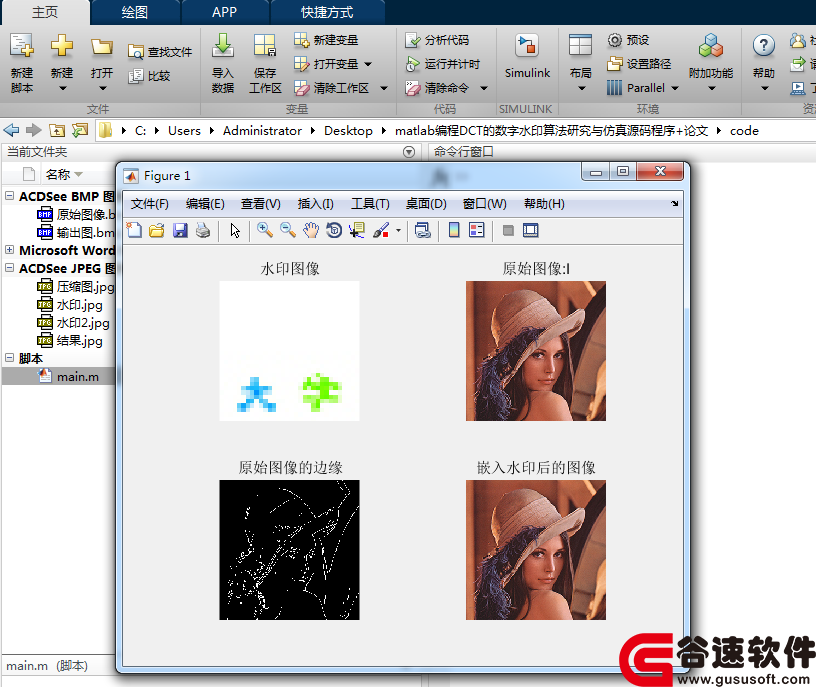The height and width of the screenshot is (687, 816).
Task: Click Desktop in the address path
Action: click(x=348, y=131)
